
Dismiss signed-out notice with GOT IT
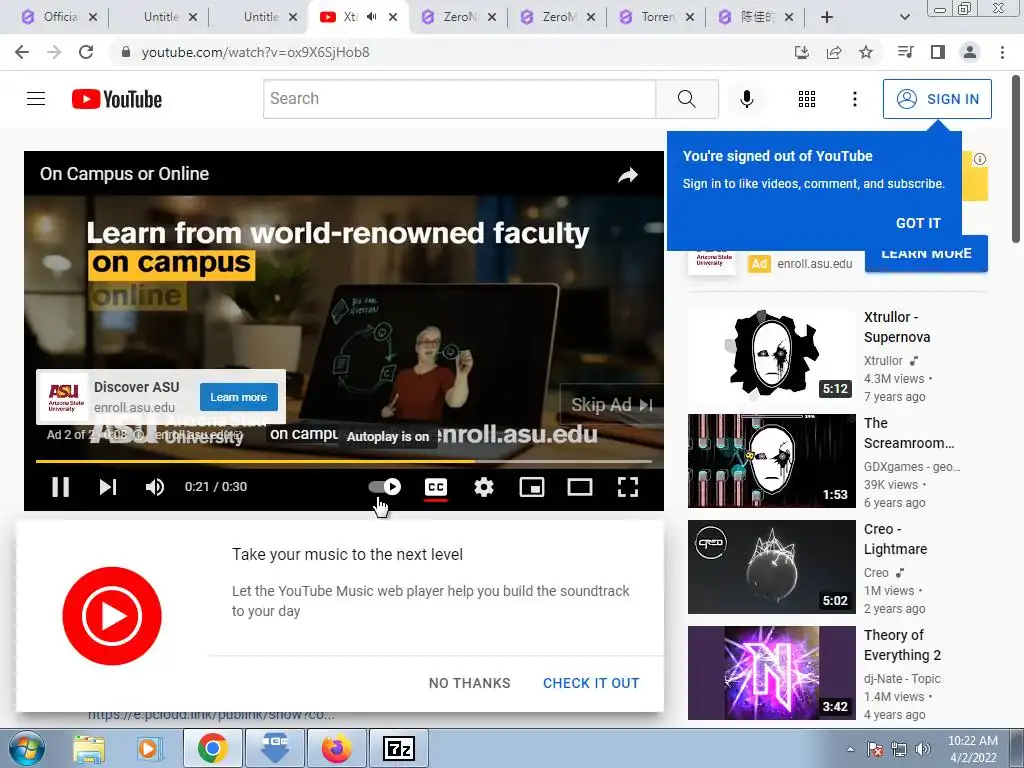pos(918,223)
